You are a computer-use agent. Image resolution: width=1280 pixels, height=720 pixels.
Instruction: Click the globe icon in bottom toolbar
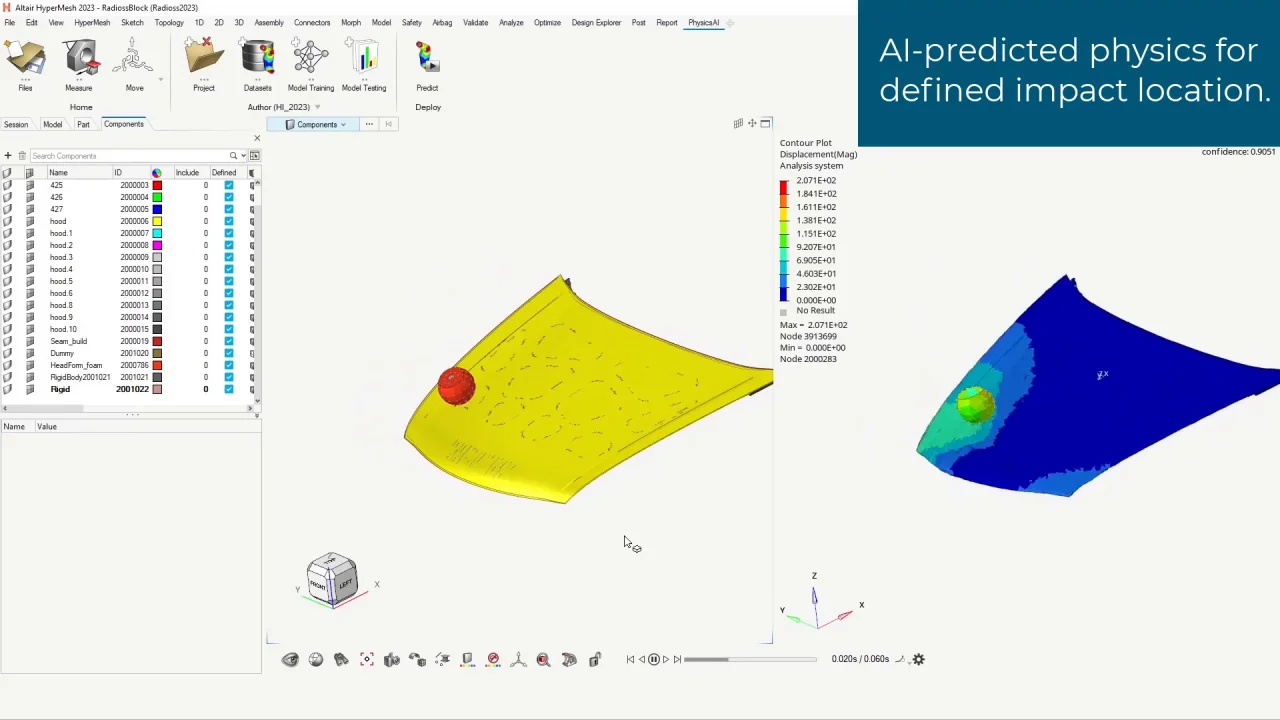316,659
